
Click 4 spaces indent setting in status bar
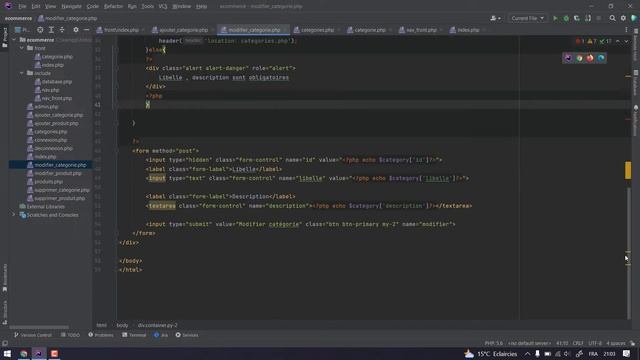tap(616, 343)
